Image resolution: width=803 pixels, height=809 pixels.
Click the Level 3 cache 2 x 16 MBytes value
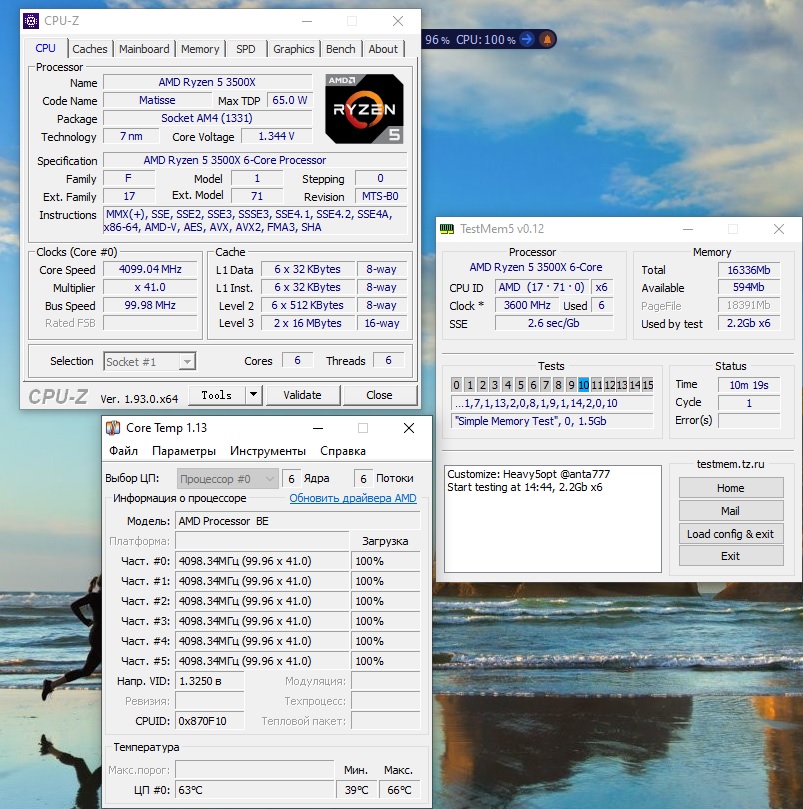[308, 323]
